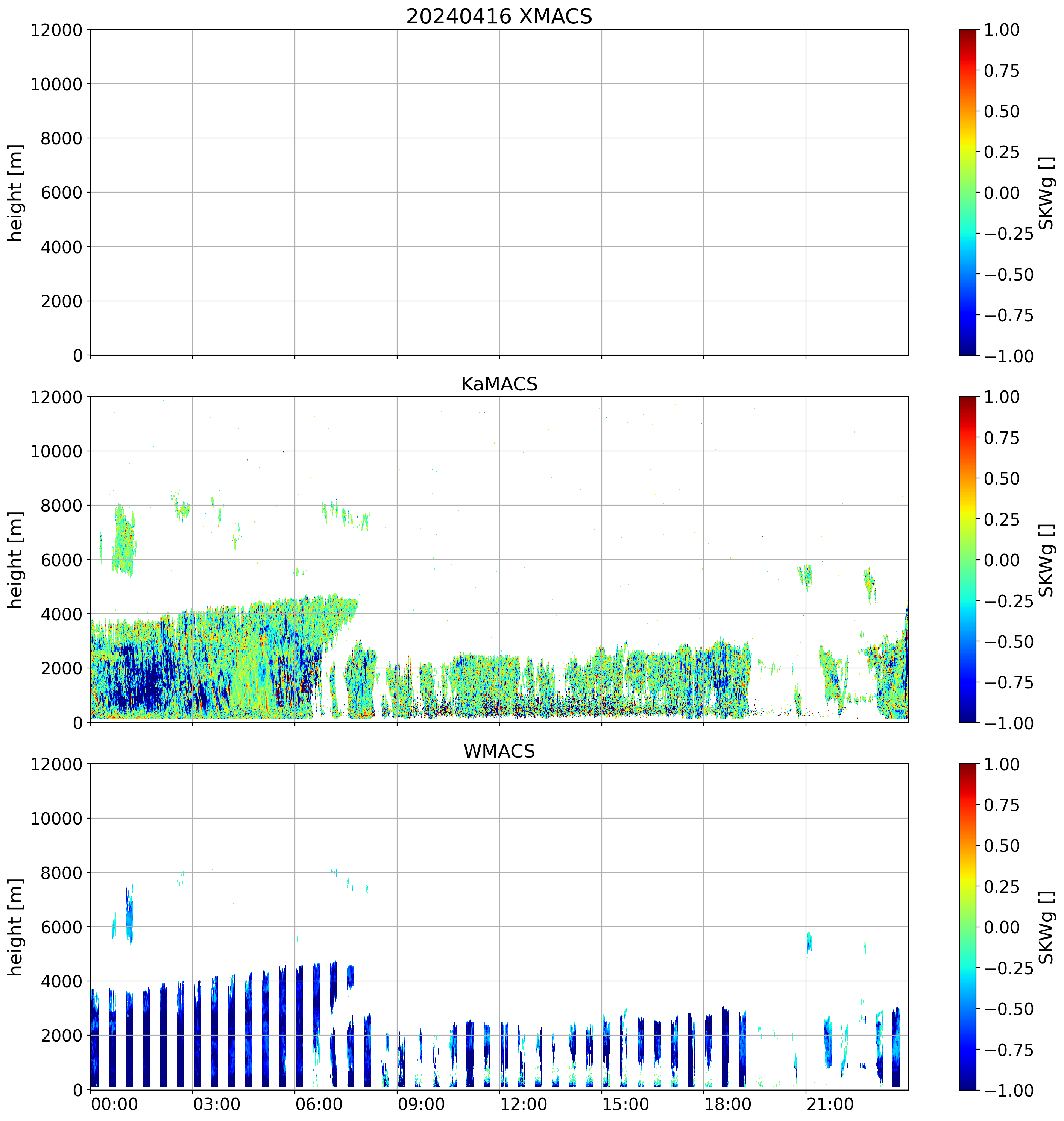Click the 09:00 time axis label
Viewport: 1064px width, 1121px height.
[421, 1104]
